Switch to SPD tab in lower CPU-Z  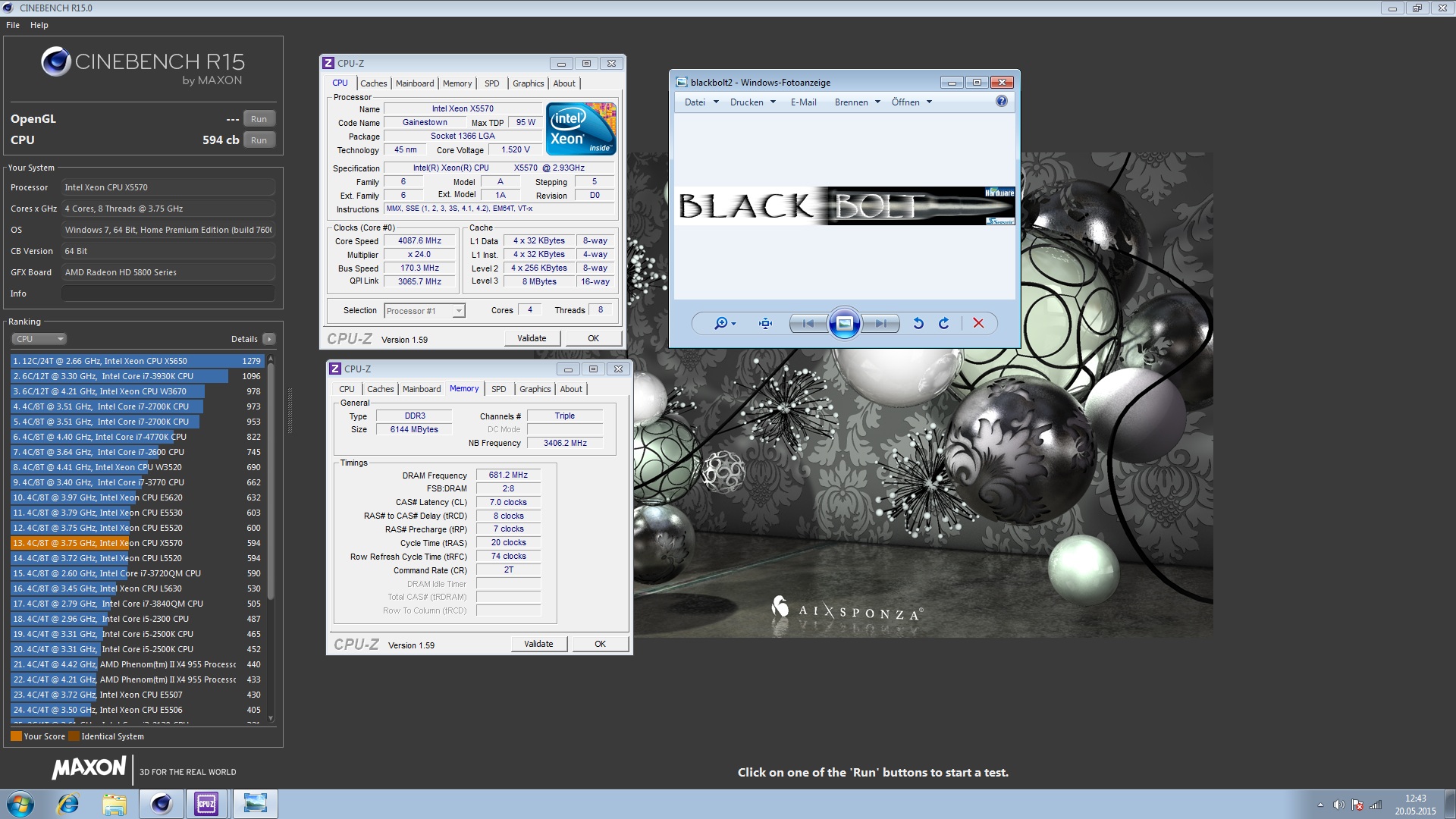click(x=499, y=389)
